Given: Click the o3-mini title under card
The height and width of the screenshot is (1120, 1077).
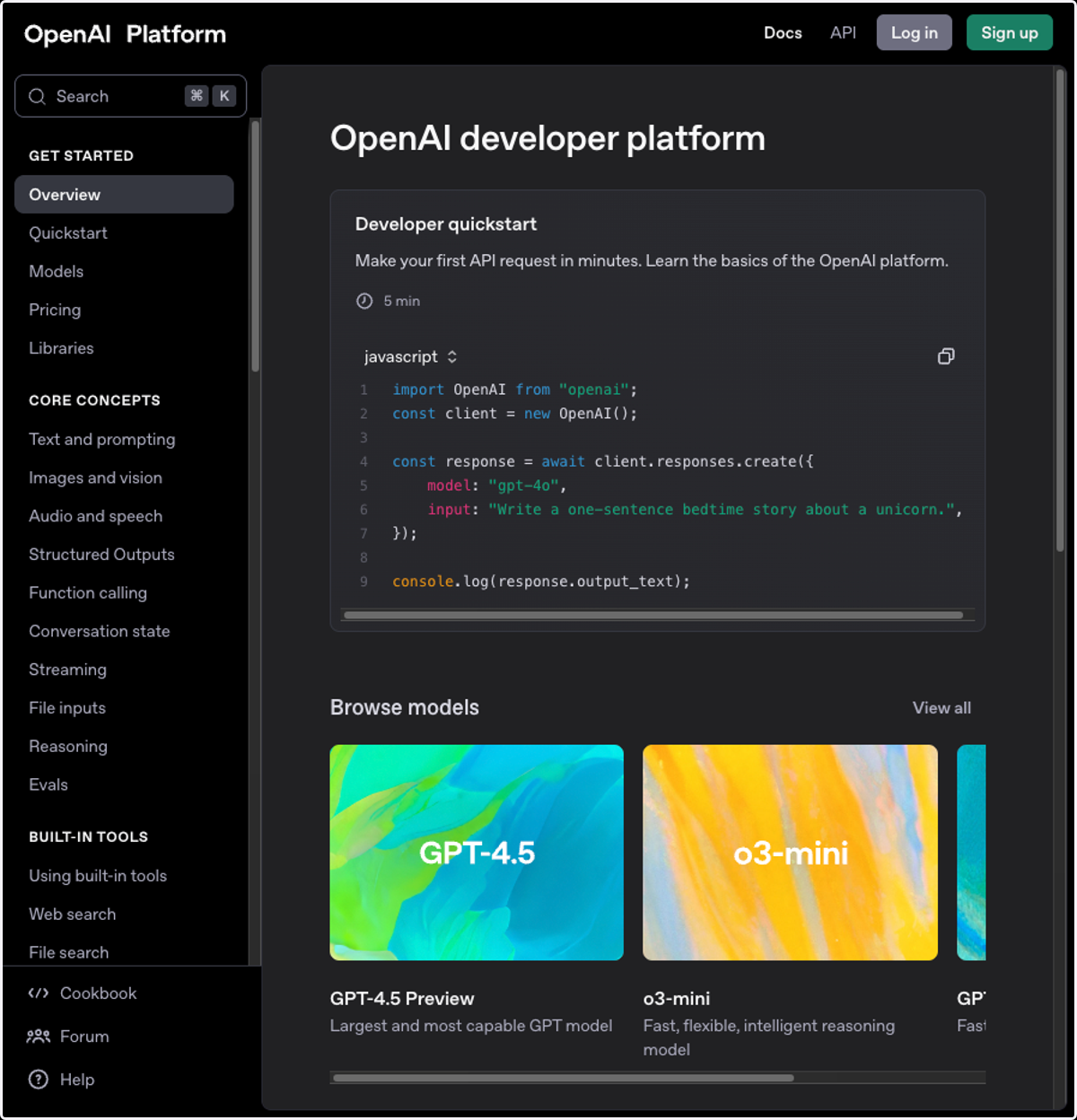Looking at the screenshot, I should click(677, 999).
